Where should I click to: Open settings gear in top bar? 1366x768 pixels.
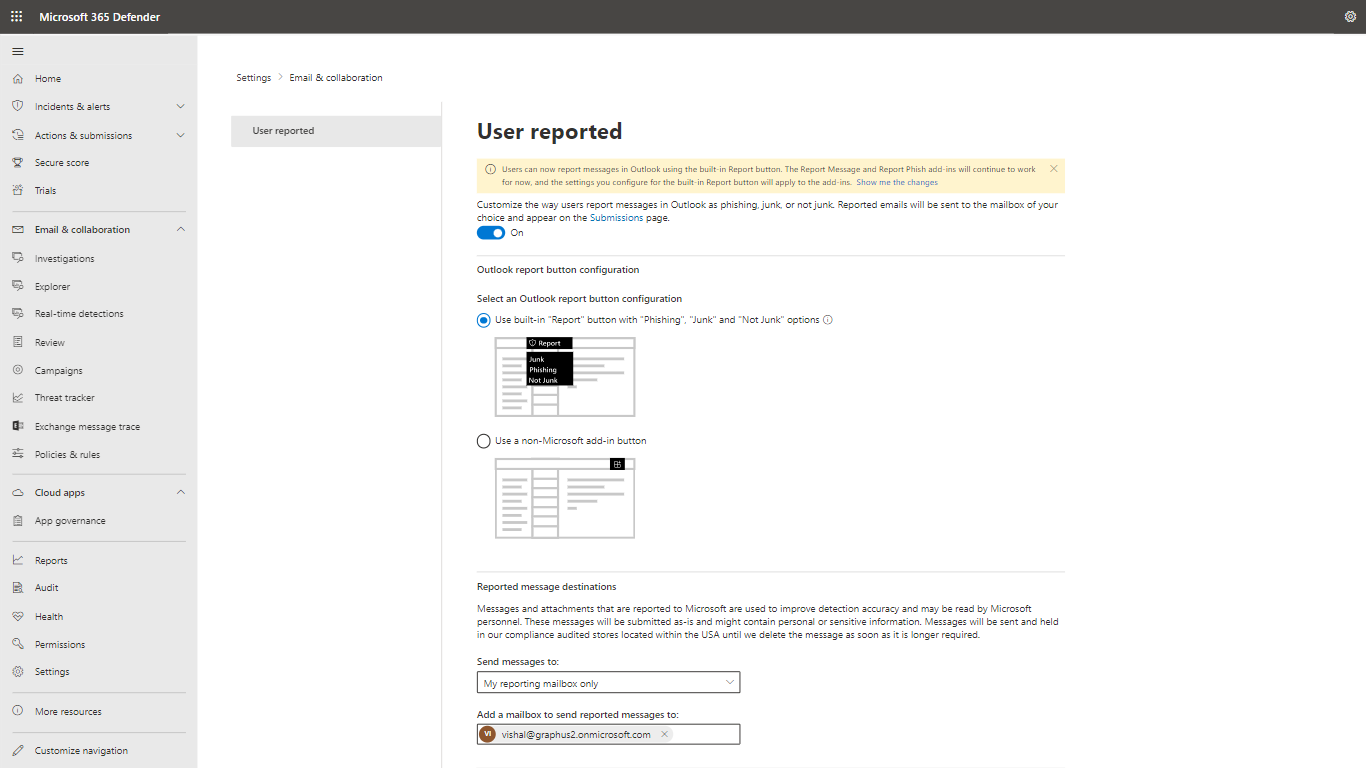point(1351,17)
